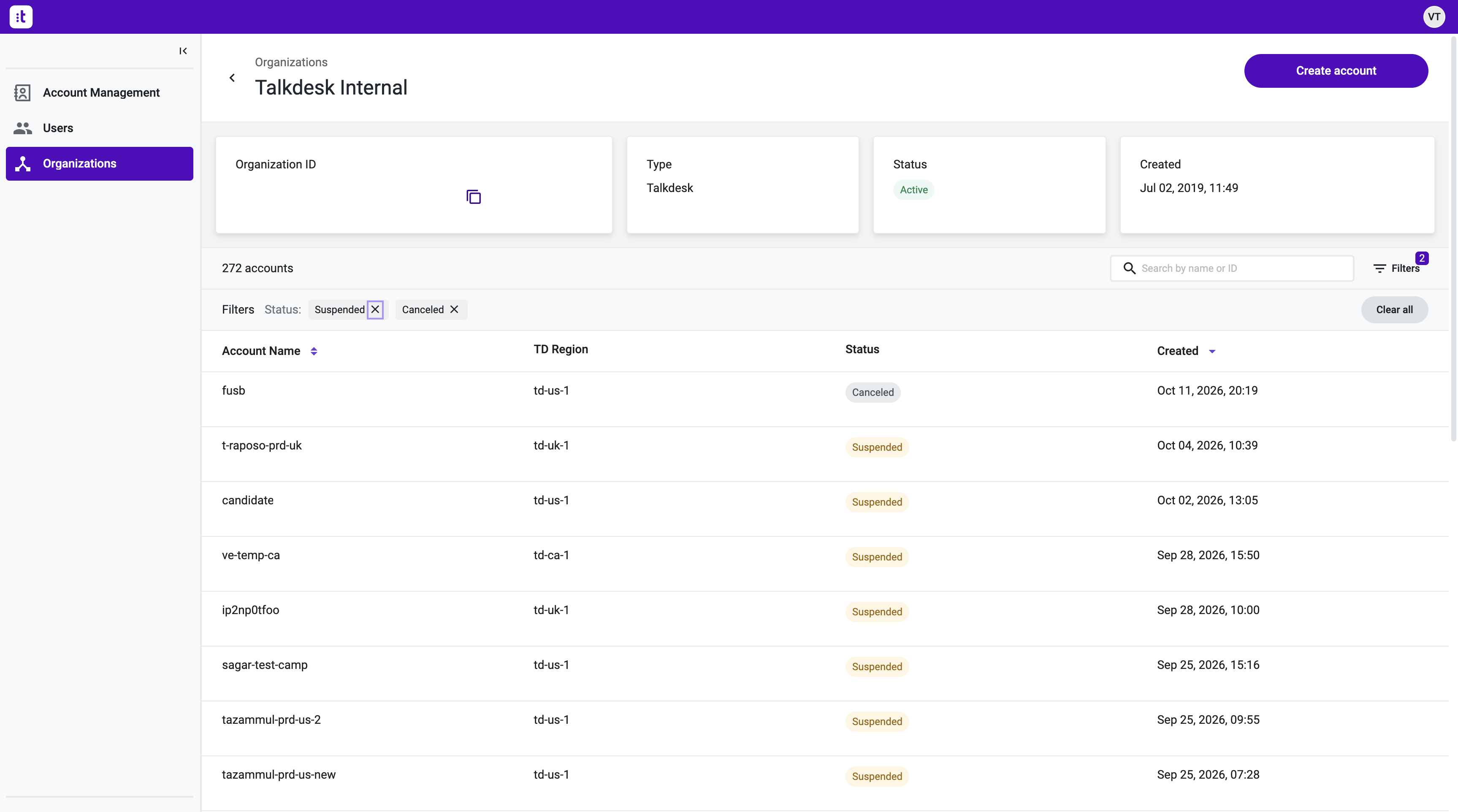Open the candidate account row
This screenshot has width=1458, height=812.
pyautogui.click(x=825, y=509)
